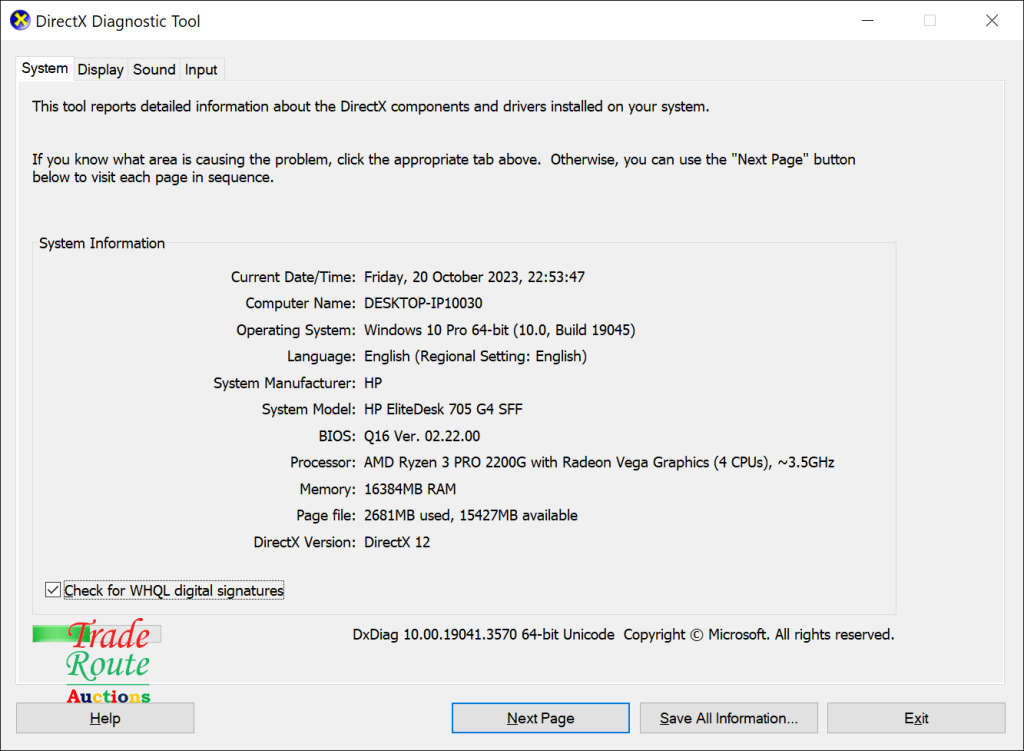
Task: Open the Sound tab
Action: [154, 70]
